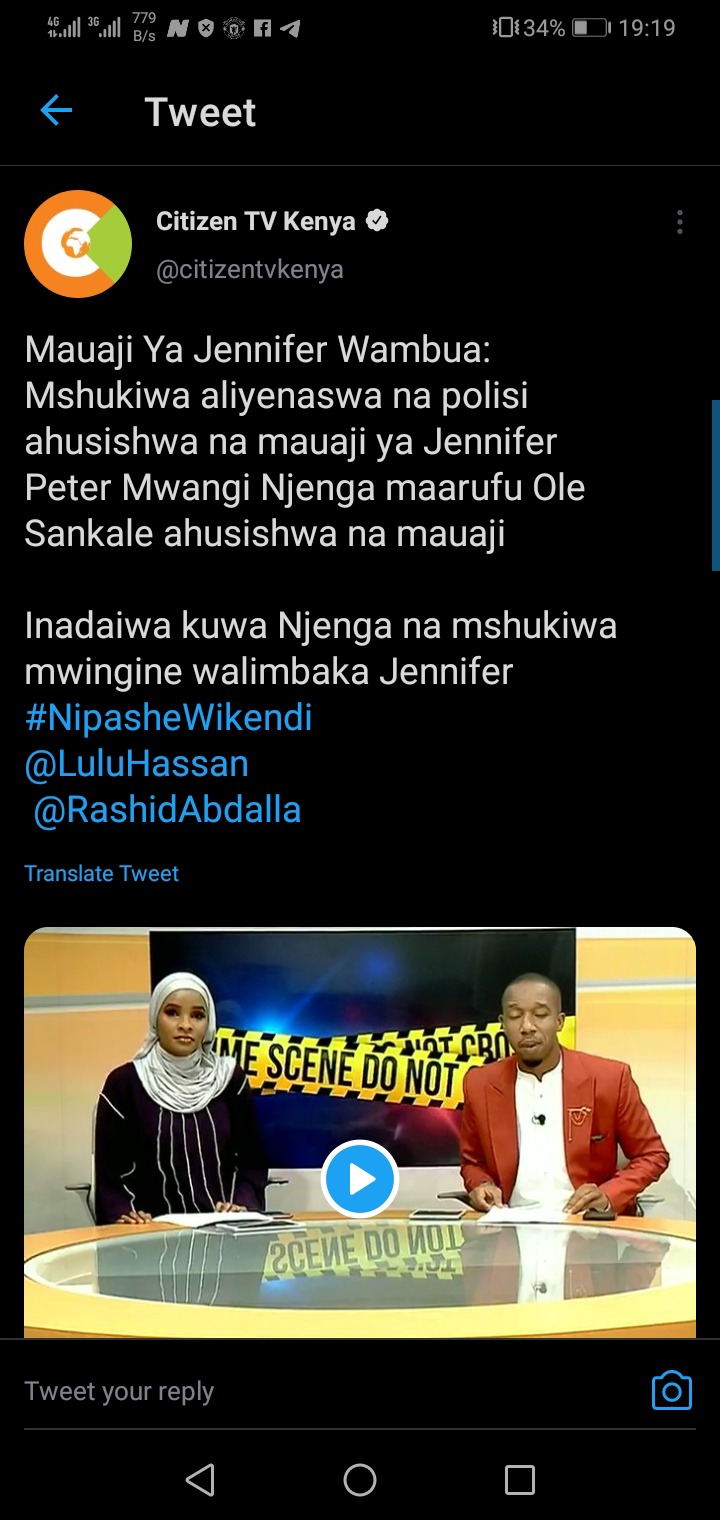Click Translate Tweet
720x1520 pixels.
(x=101, y=873)
